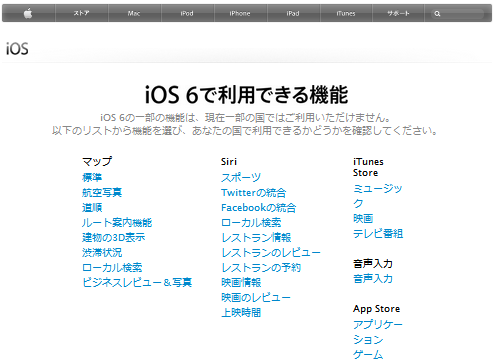This screenshot has width=500, height=360.
Task: Click the 建物の3D表示 link
Action: 114,238
